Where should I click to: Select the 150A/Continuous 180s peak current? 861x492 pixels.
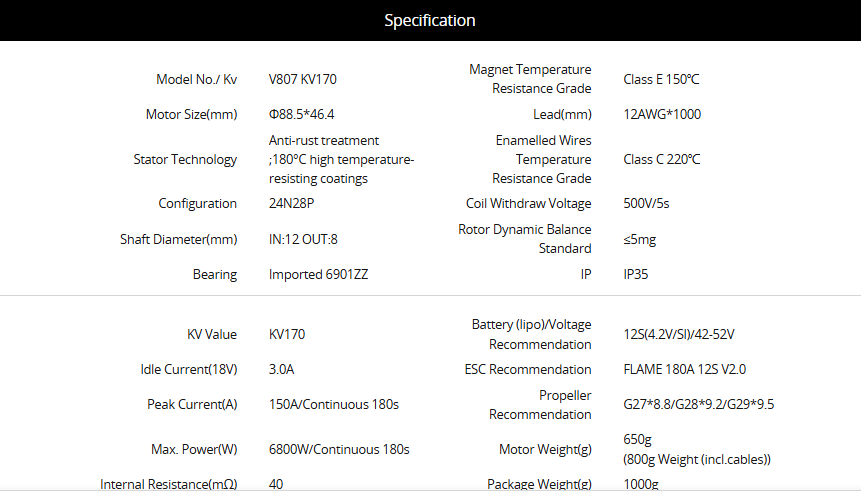click(x=334, y=404)
